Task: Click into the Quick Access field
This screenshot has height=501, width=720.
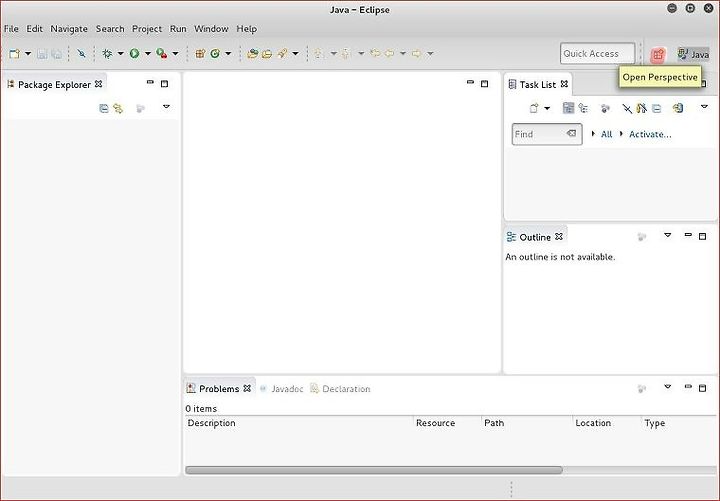Action: 597,54
